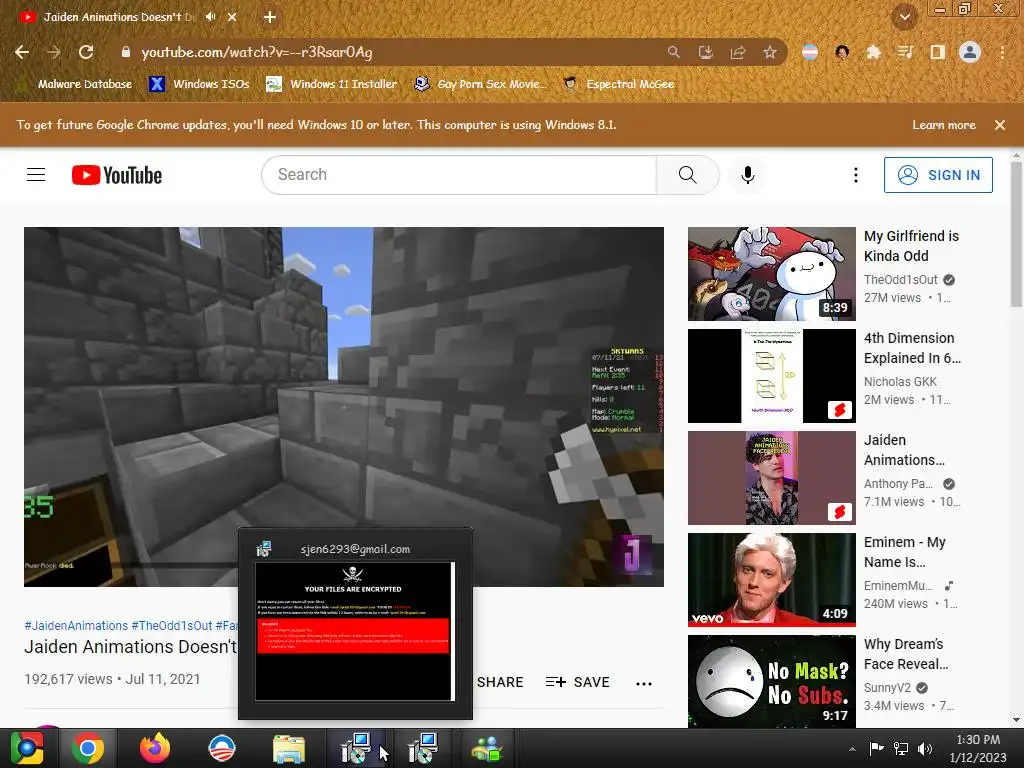Close the Jaiden Animations tab

[x=232, y=17]
